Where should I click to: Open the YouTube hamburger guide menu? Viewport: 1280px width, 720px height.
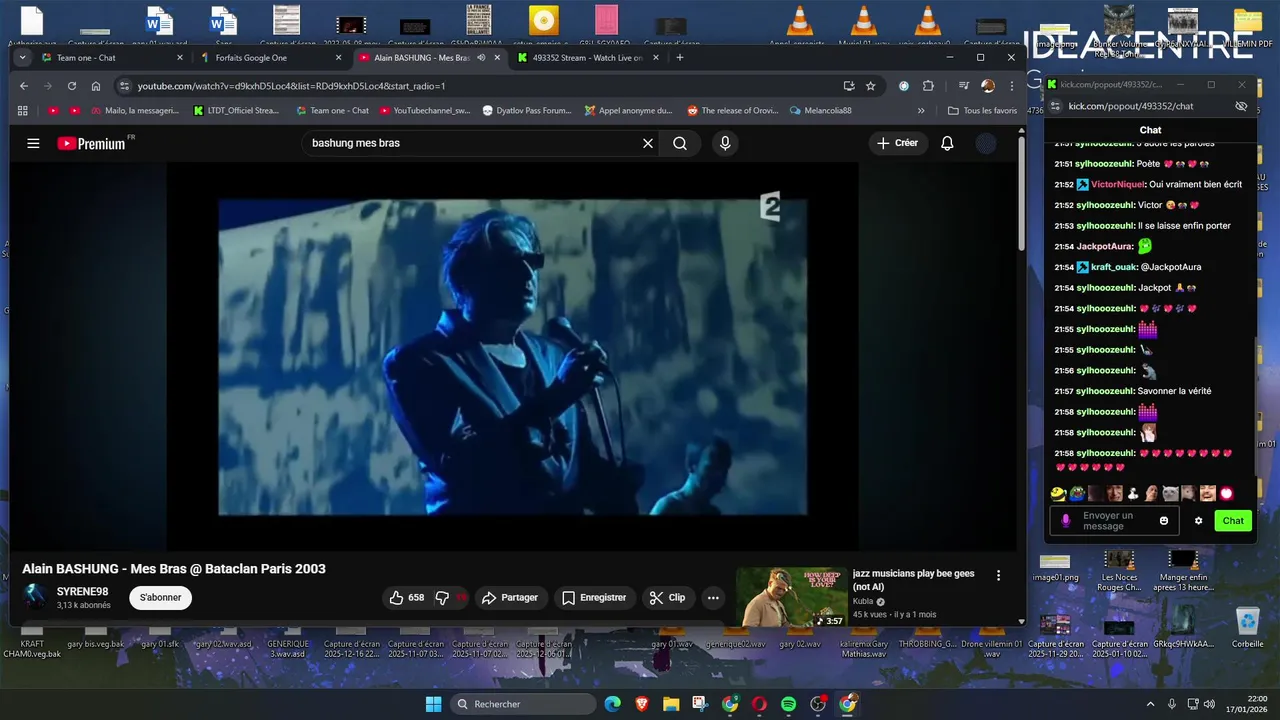click(x=33, y=143)
